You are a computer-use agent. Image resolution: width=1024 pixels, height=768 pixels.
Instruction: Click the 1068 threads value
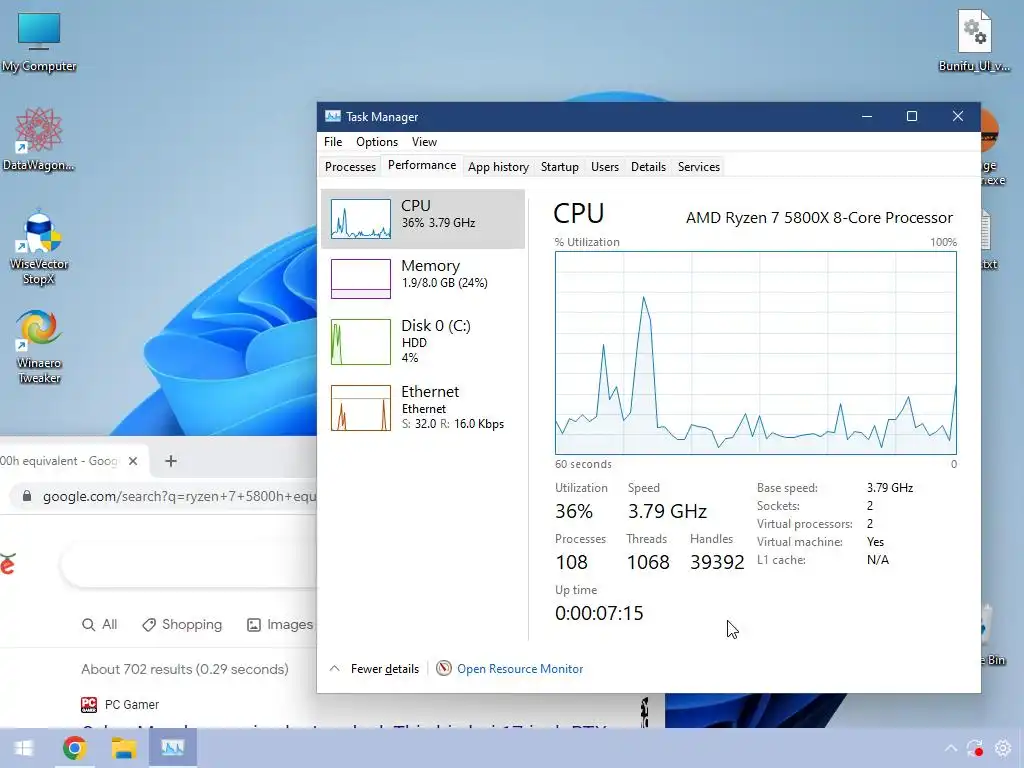click(x=648, y=562)
